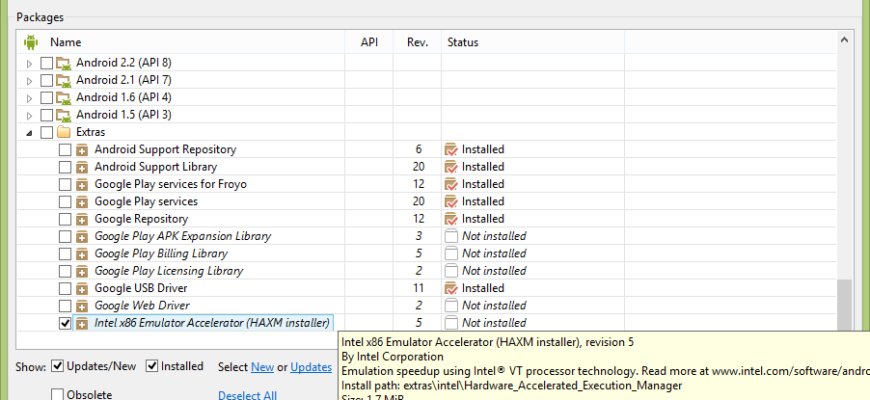This screenshot has height=400, width=870.
Task: Click not-installed status icon for APK Expansion Library
Action: 451,236
